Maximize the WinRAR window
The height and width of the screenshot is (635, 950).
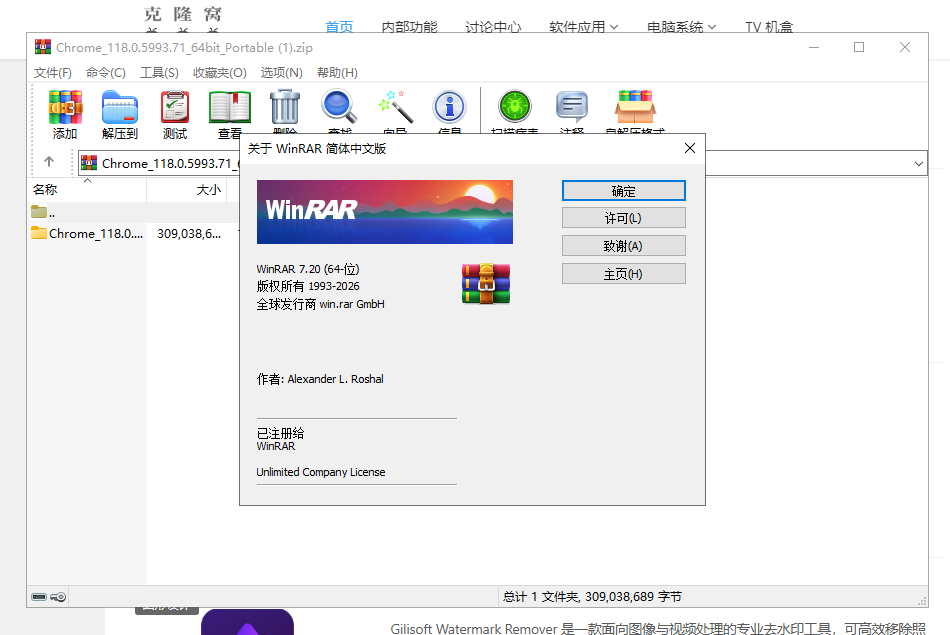[x=859, y=47]
